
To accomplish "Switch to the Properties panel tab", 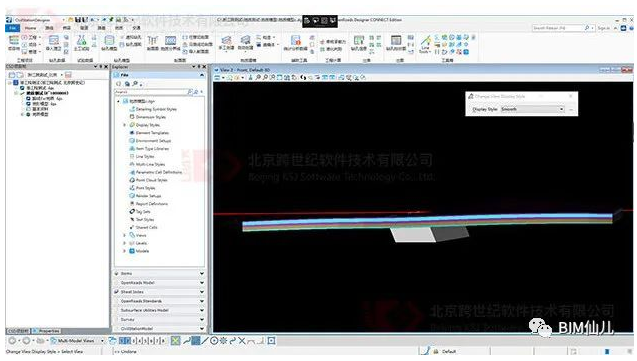I will (47, 331).
